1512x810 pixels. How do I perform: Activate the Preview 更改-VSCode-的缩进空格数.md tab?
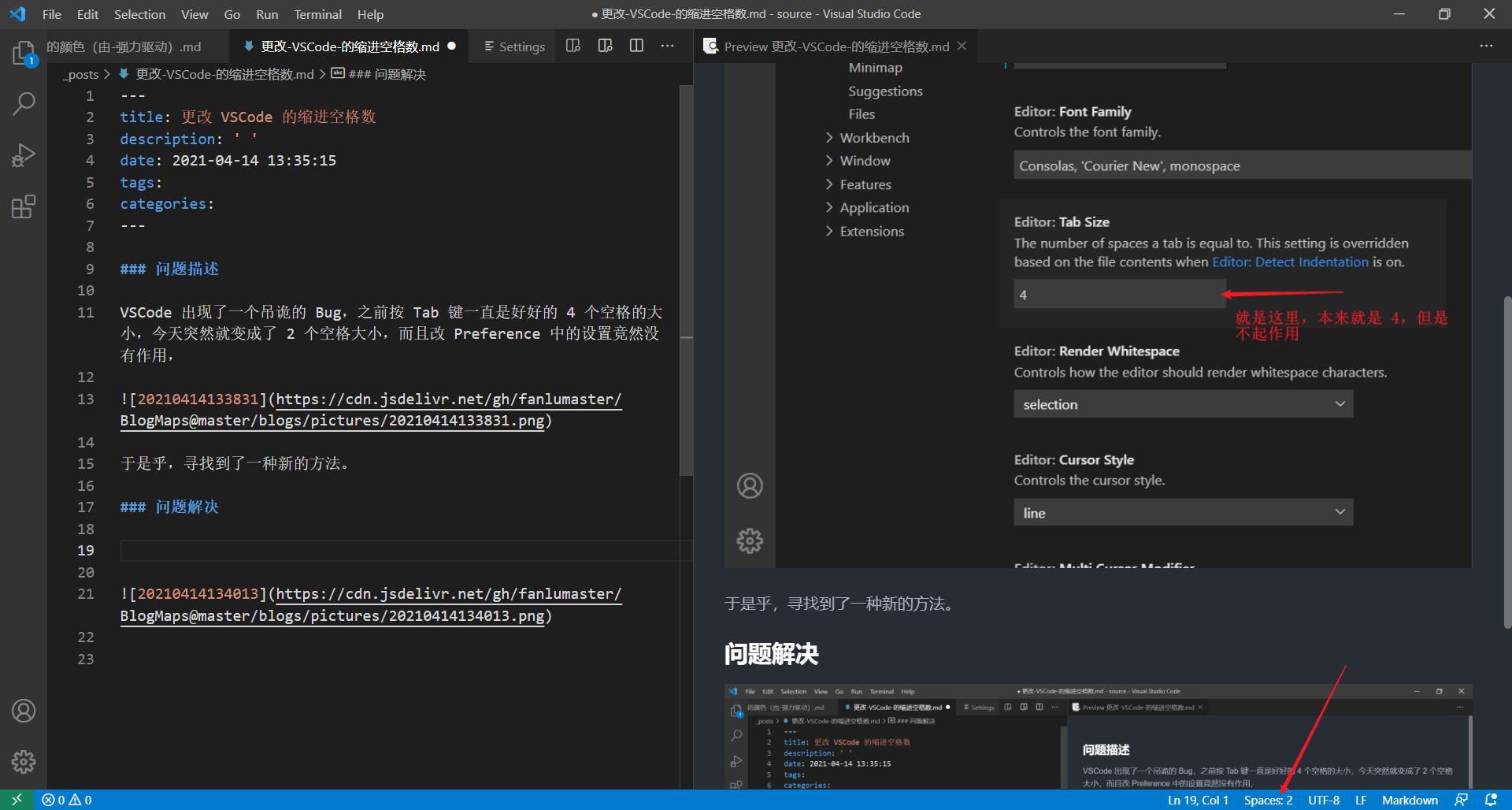coord(834,46)
